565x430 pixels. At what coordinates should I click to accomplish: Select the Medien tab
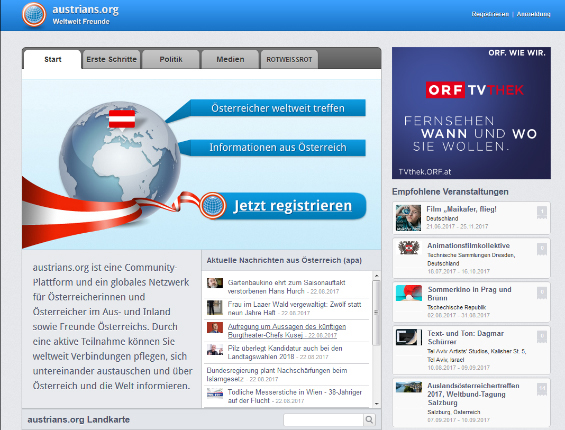[230, 59]
